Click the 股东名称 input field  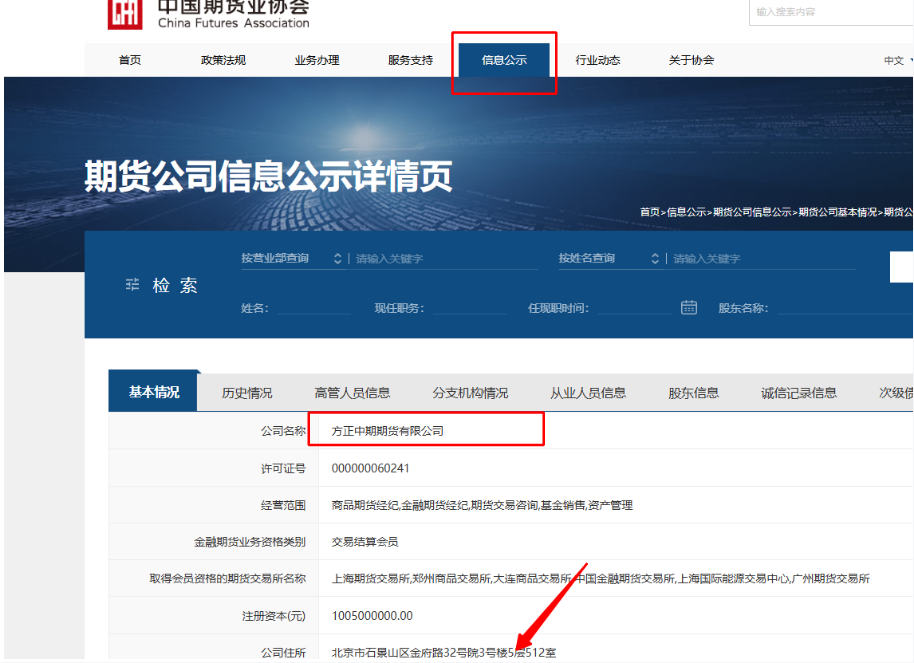point(845,308)
